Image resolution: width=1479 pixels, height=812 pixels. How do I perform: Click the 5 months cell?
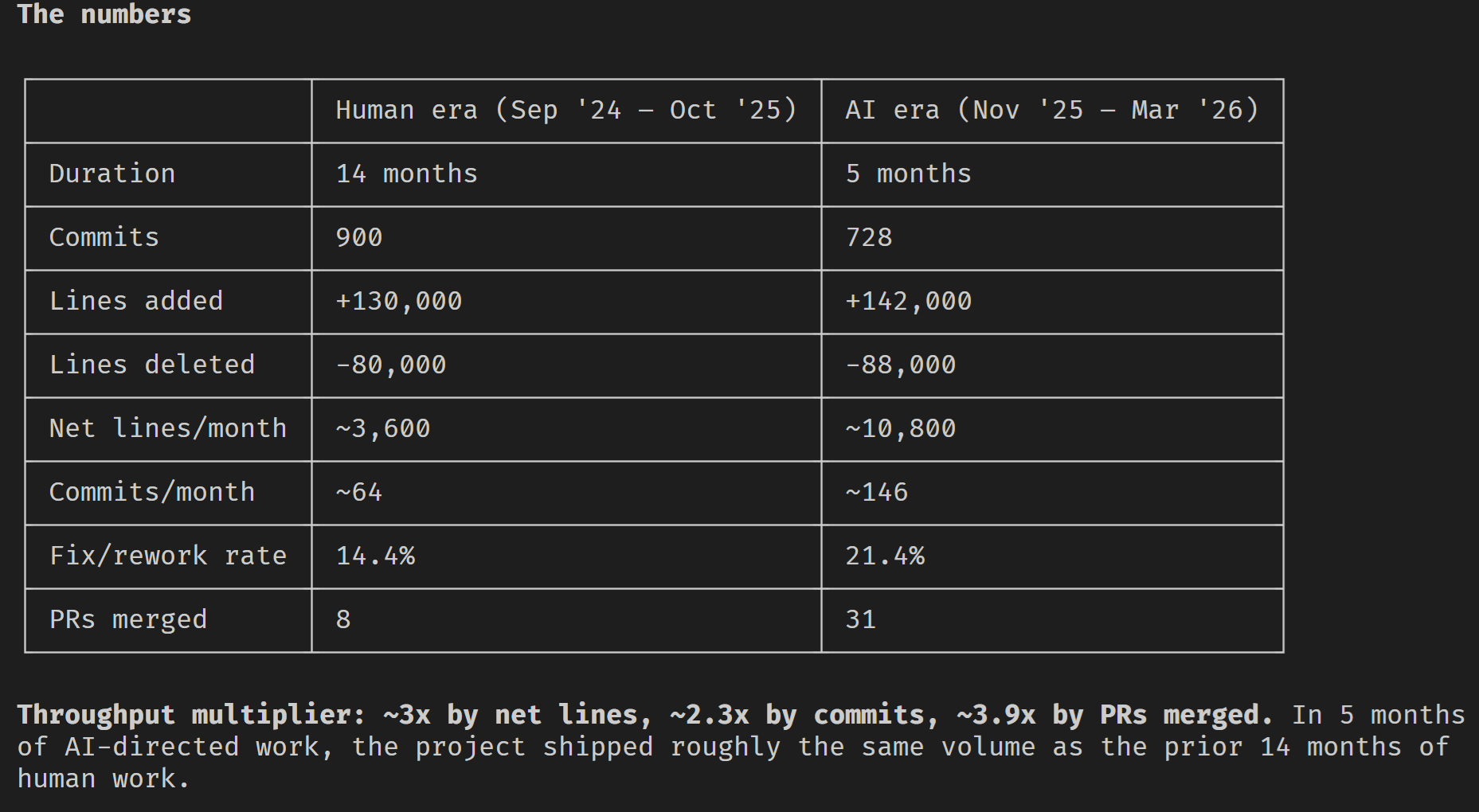(909, 174)
